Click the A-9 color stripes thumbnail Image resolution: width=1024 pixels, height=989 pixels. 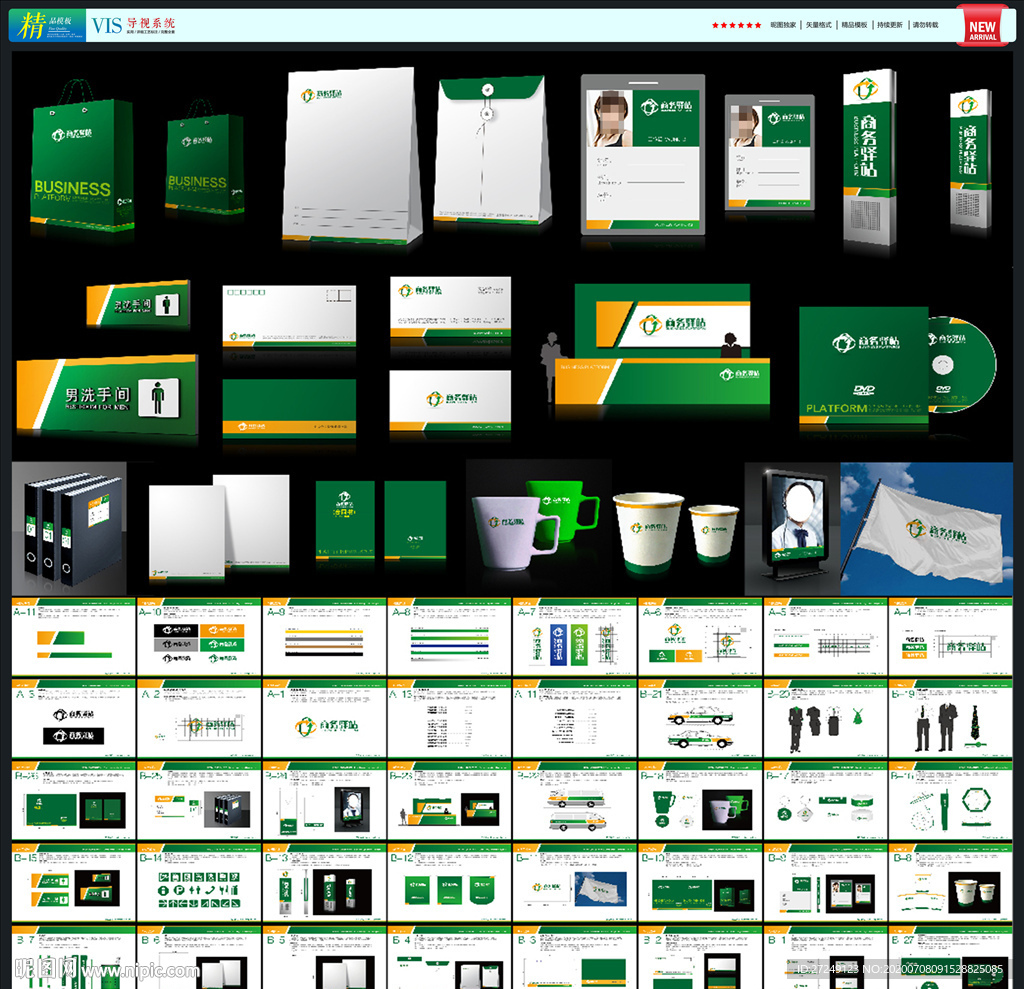(323, 638)
